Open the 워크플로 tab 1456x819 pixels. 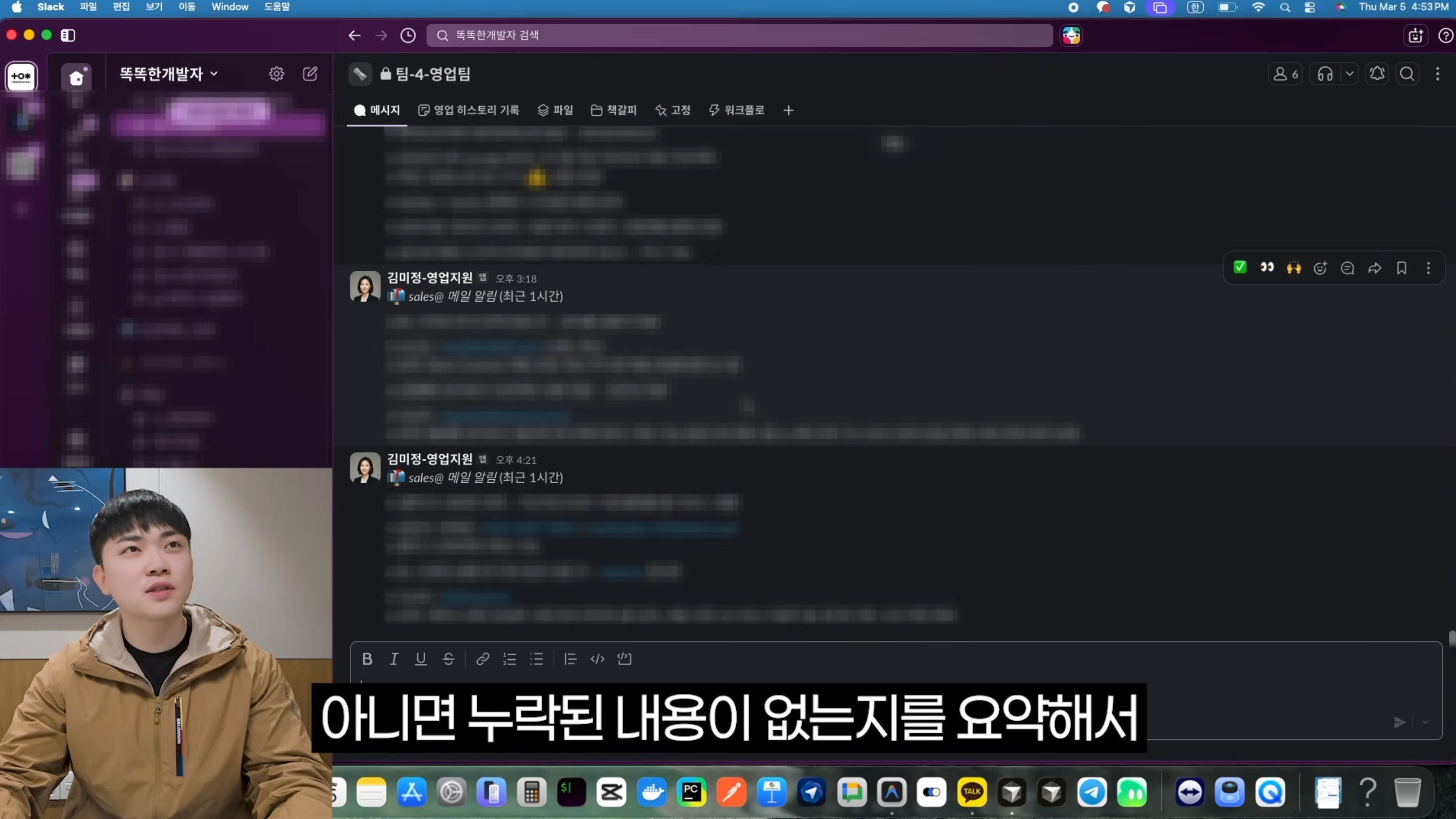point(737,110)
